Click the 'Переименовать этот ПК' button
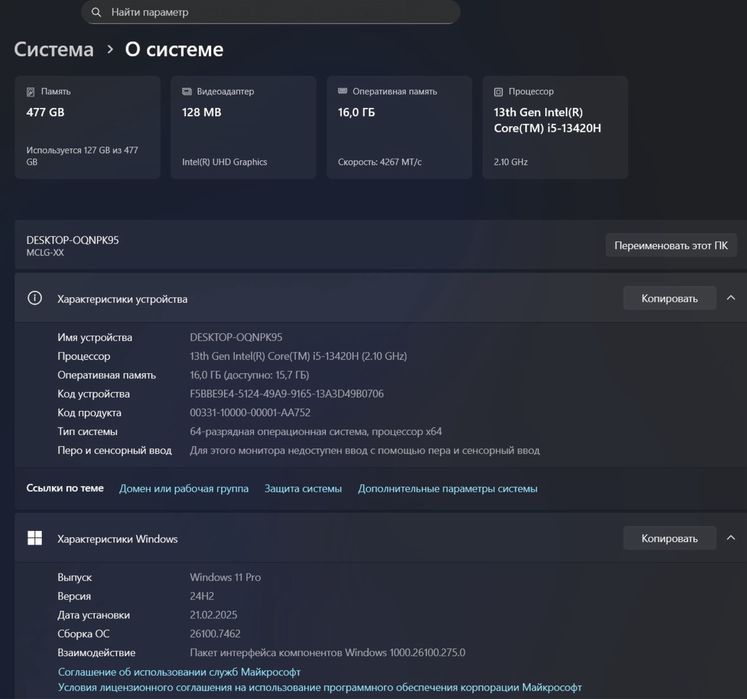Image resolution: width=747 pixels, height=699 pixels. [x=671, y=245]
